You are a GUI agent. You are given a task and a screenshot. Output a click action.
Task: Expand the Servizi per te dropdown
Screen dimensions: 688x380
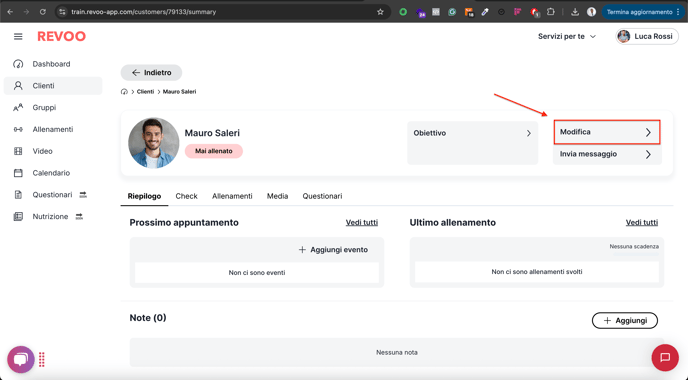(567, 36)
